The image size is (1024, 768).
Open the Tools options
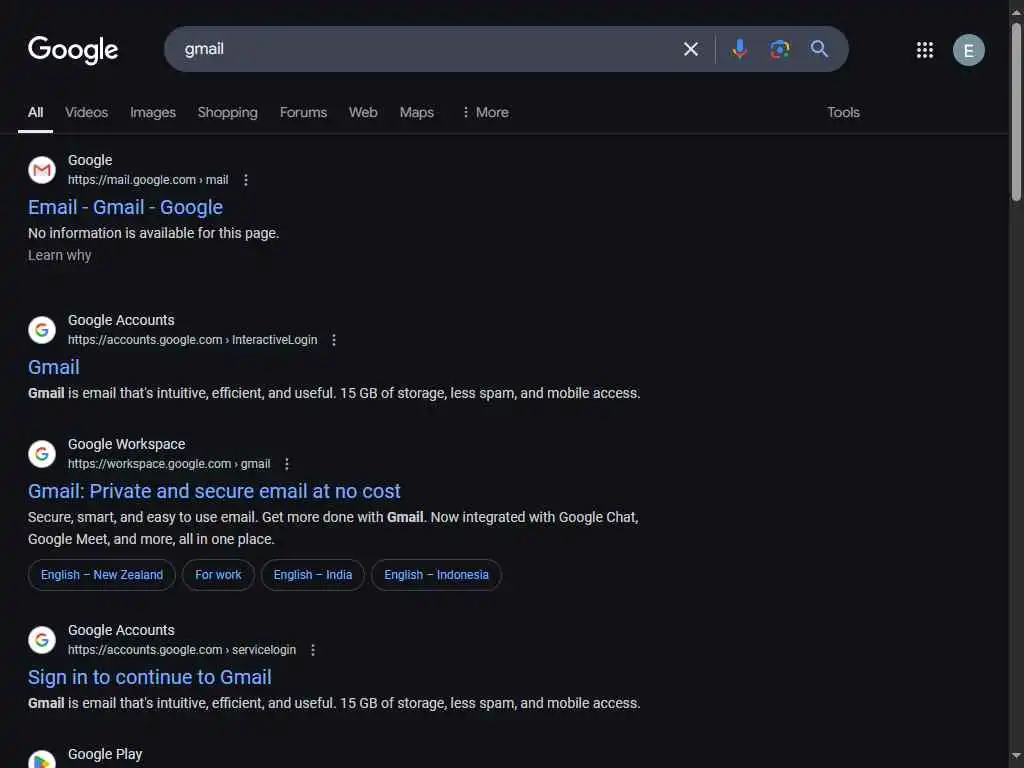843,112
